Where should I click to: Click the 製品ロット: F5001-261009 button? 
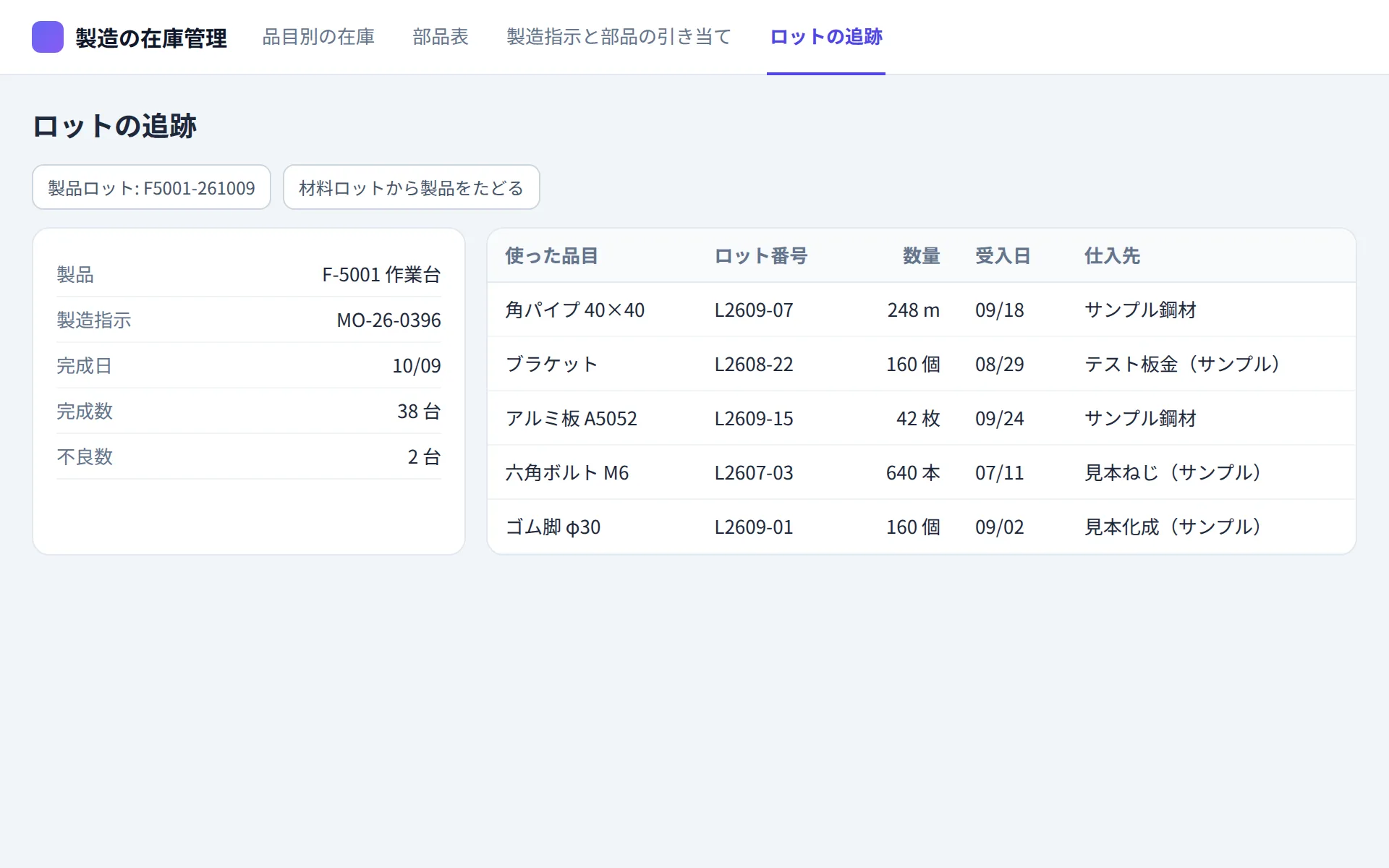(152, 187)
